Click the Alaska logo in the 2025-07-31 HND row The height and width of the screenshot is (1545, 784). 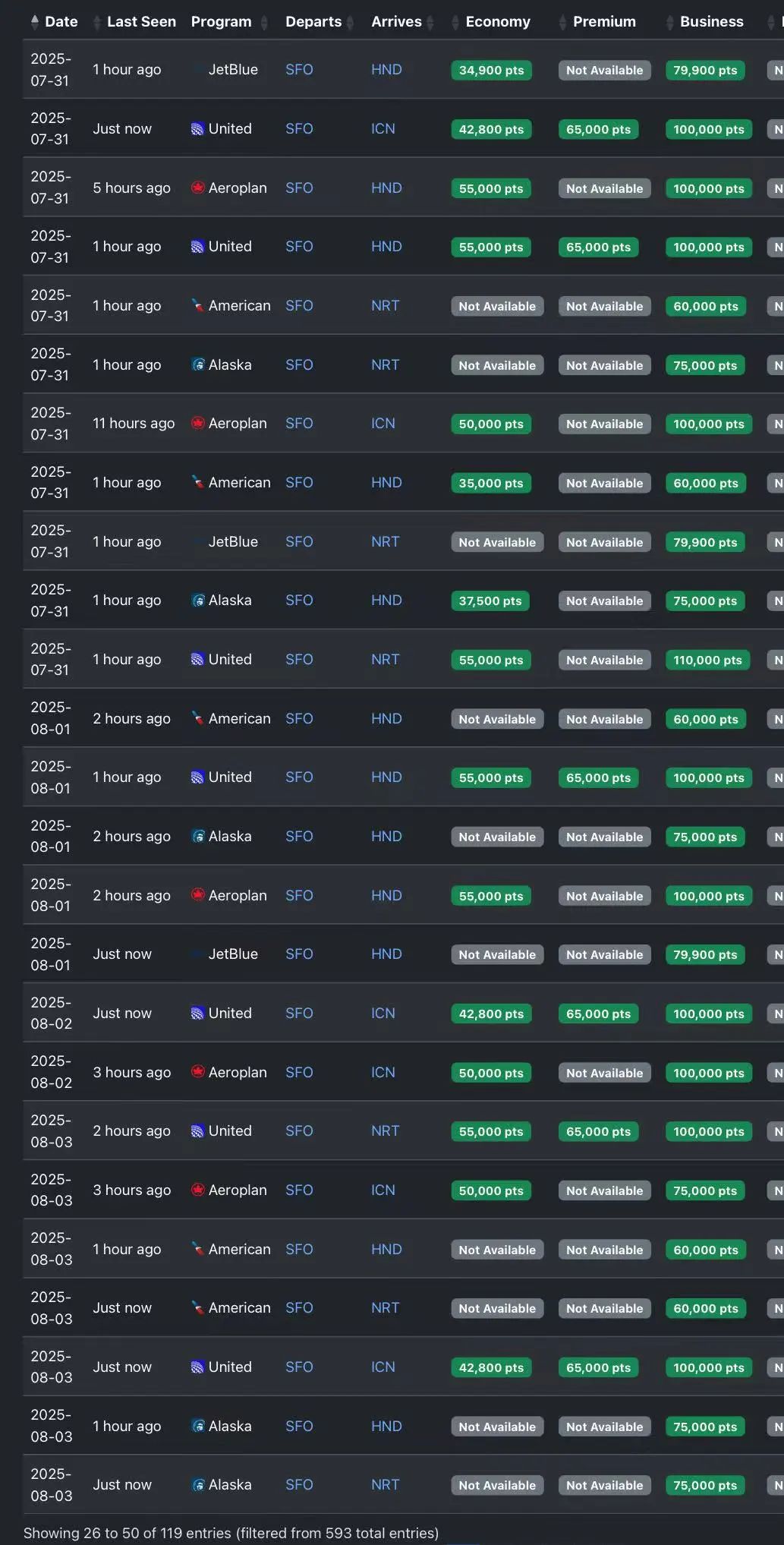click(x=197, y=601)
